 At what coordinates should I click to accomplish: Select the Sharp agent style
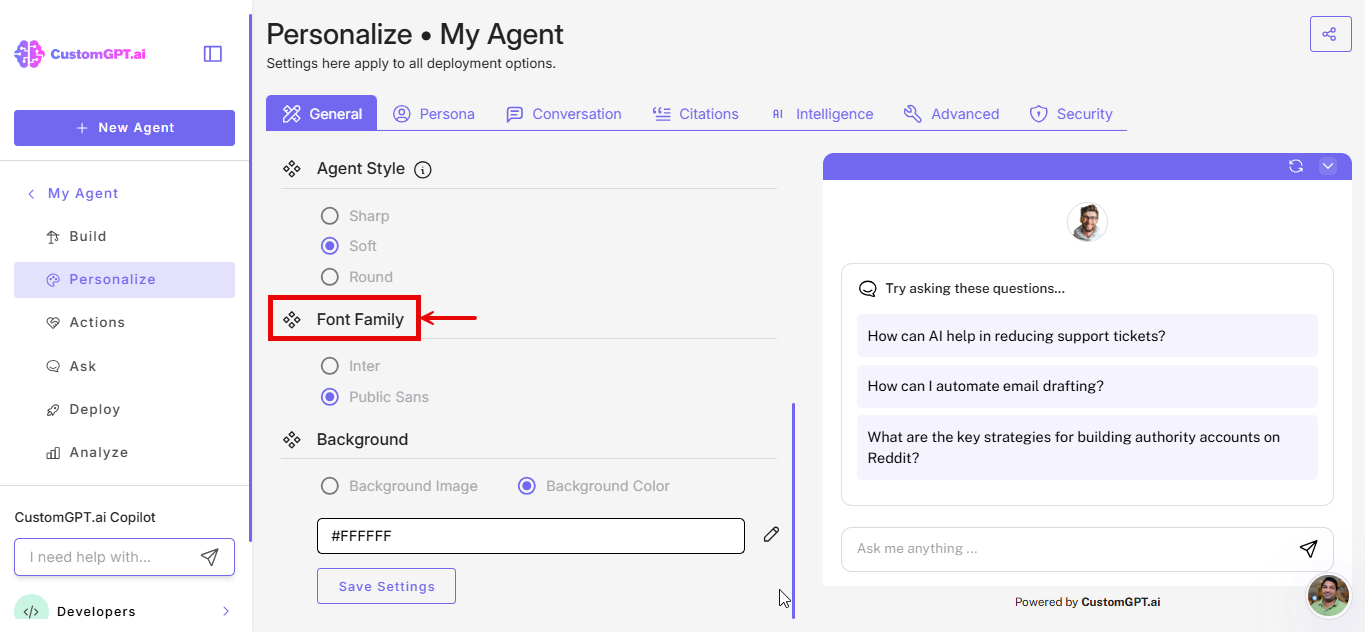click(x=330, y=215)
